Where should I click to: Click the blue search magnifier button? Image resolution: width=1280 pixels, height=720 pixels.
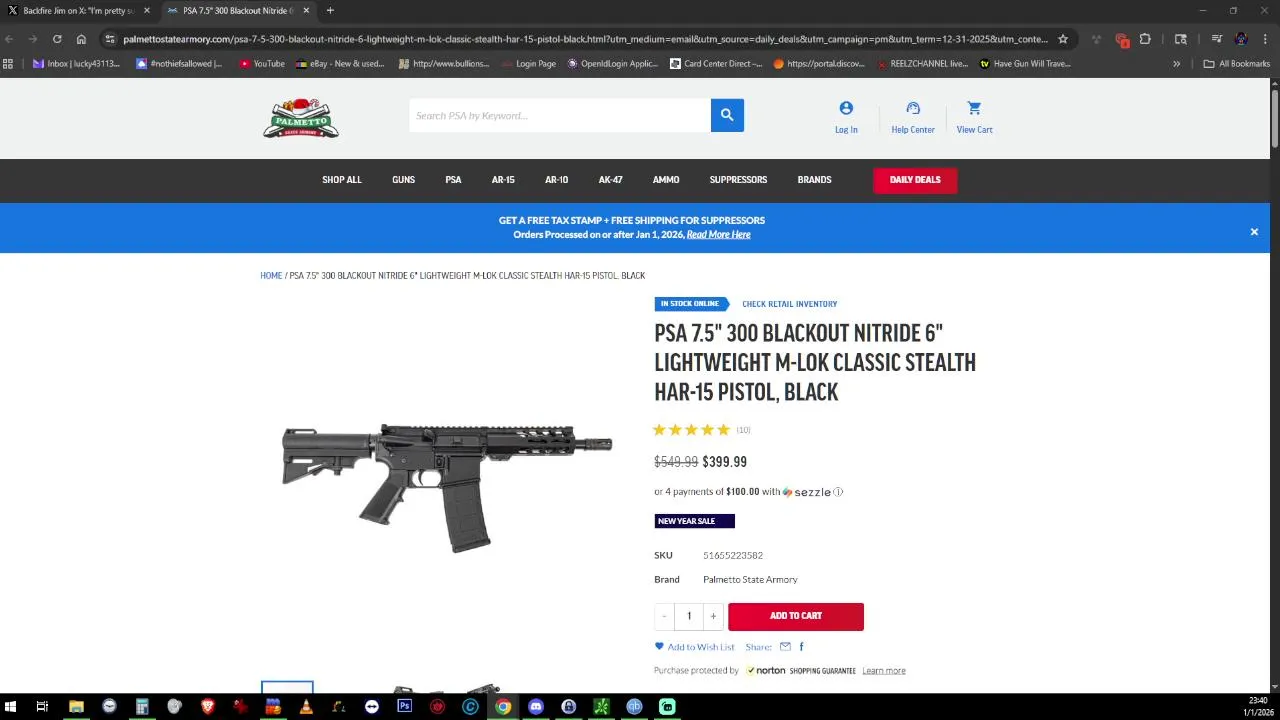[x=727, y=115]
